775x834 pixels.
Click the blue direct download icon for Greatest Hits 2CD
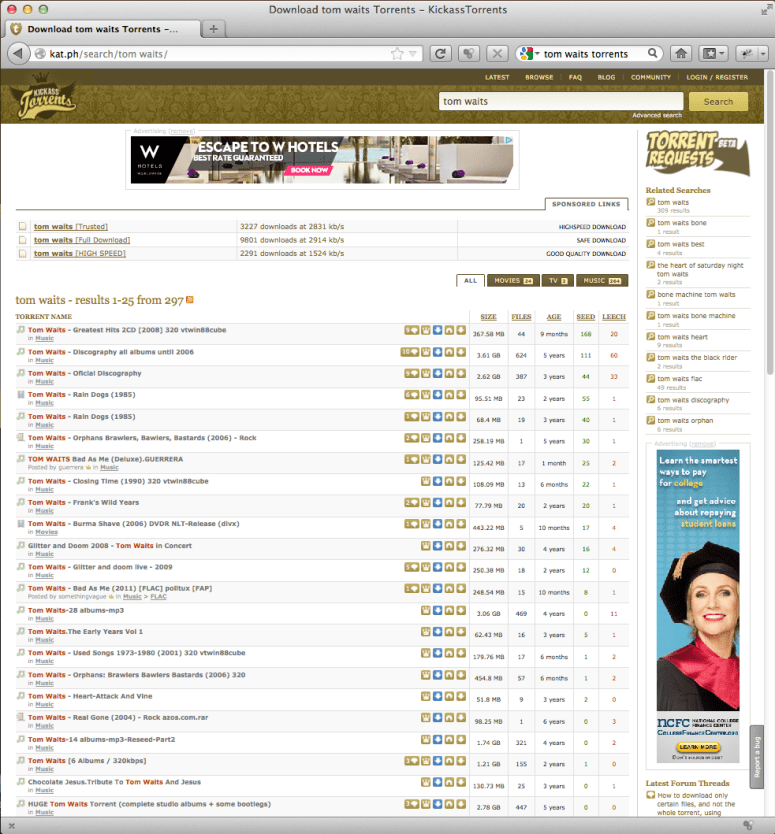point(437,329)
